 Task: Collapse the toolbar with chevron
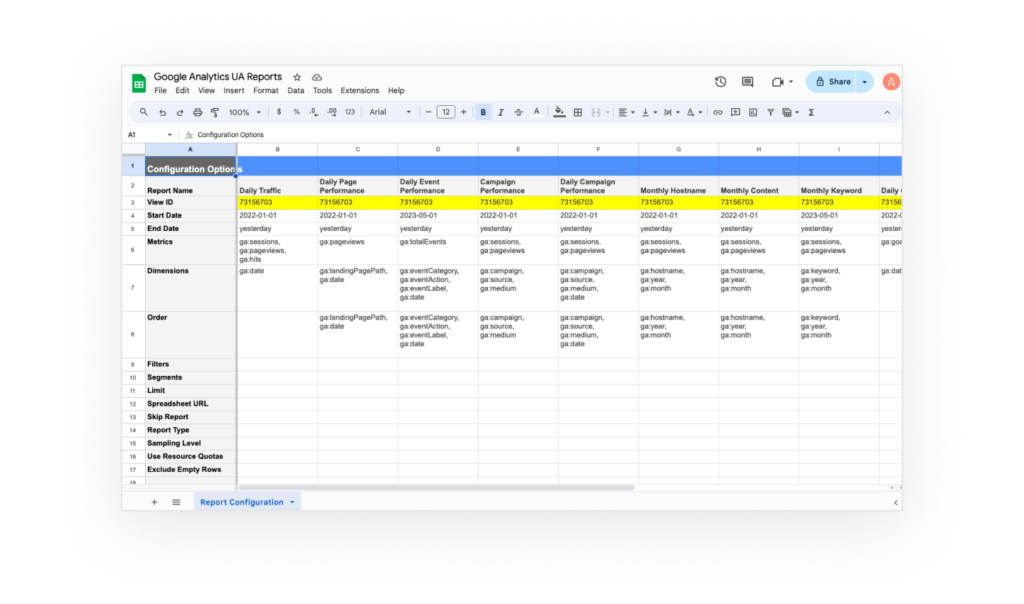887,112
